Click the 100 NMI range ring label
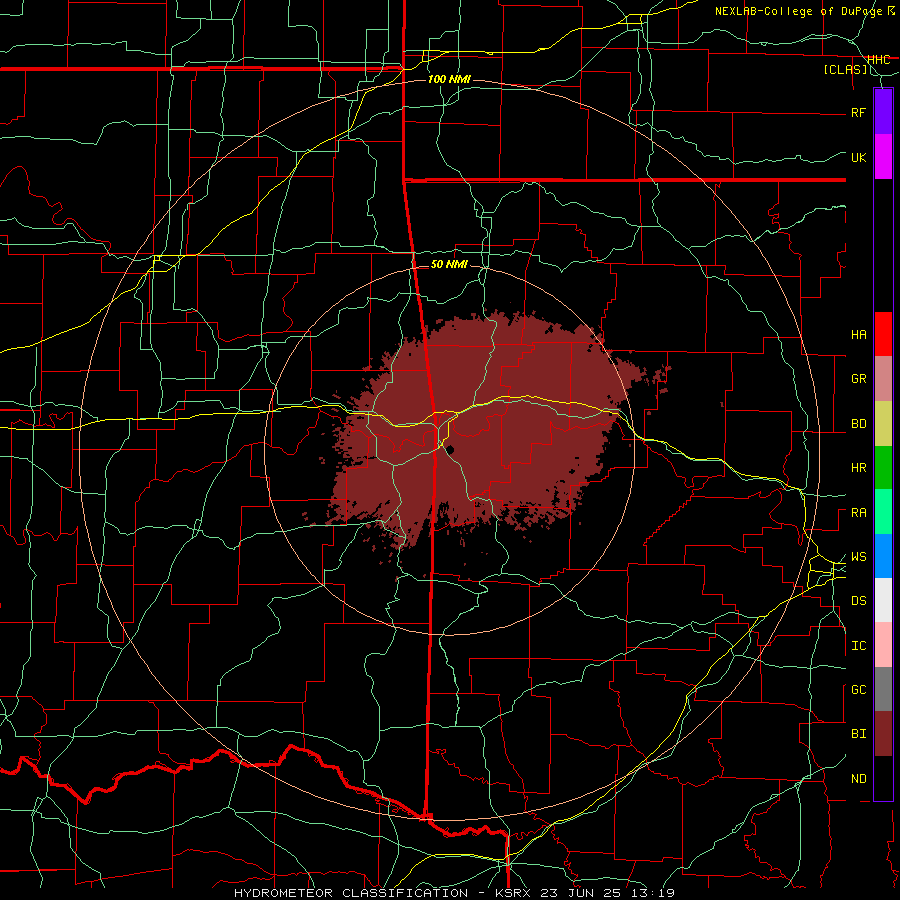Viewport: 900px width, 900px height. click(449, 79)
